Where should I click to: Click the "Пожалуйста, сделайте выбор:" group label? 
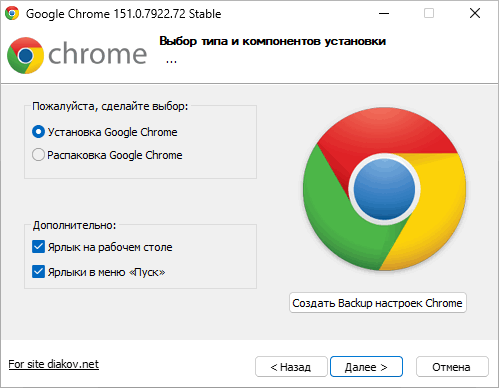[110, 106]
